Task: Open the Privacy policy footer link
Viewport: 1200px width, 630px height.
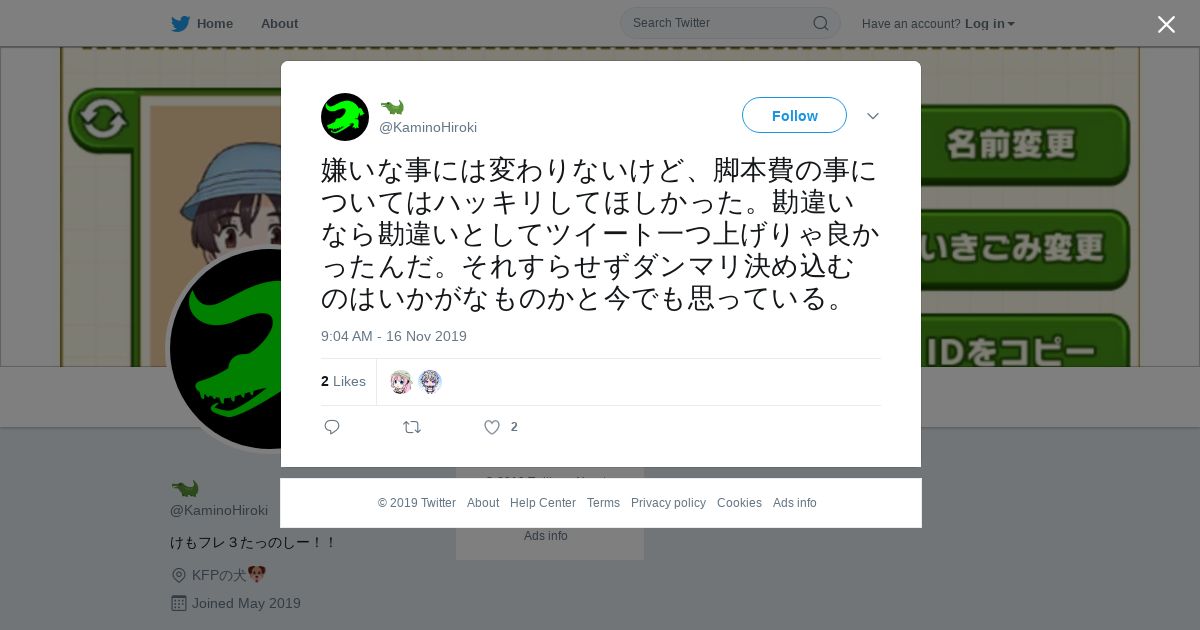Action: (x=668, y=503)
